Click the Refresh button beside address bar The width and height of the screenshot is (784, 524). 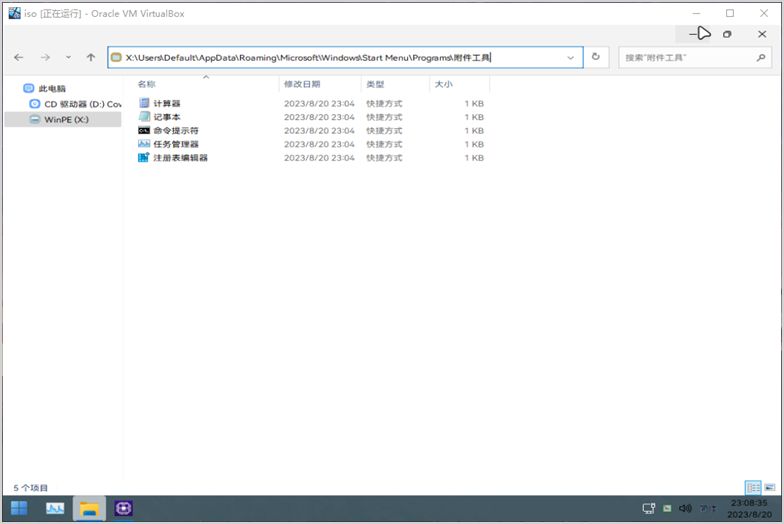click(x=596, y=58)
